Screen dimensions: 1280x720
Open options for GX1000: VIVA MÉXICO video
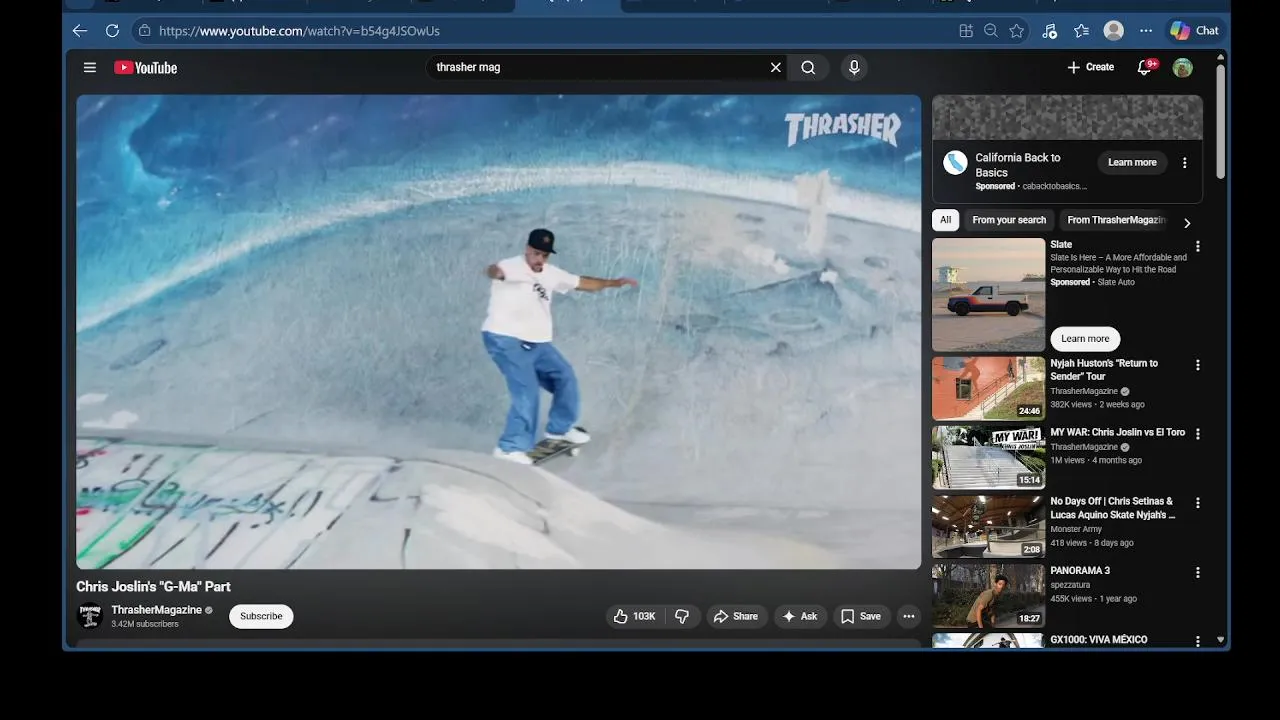(x=1197, y=641)
